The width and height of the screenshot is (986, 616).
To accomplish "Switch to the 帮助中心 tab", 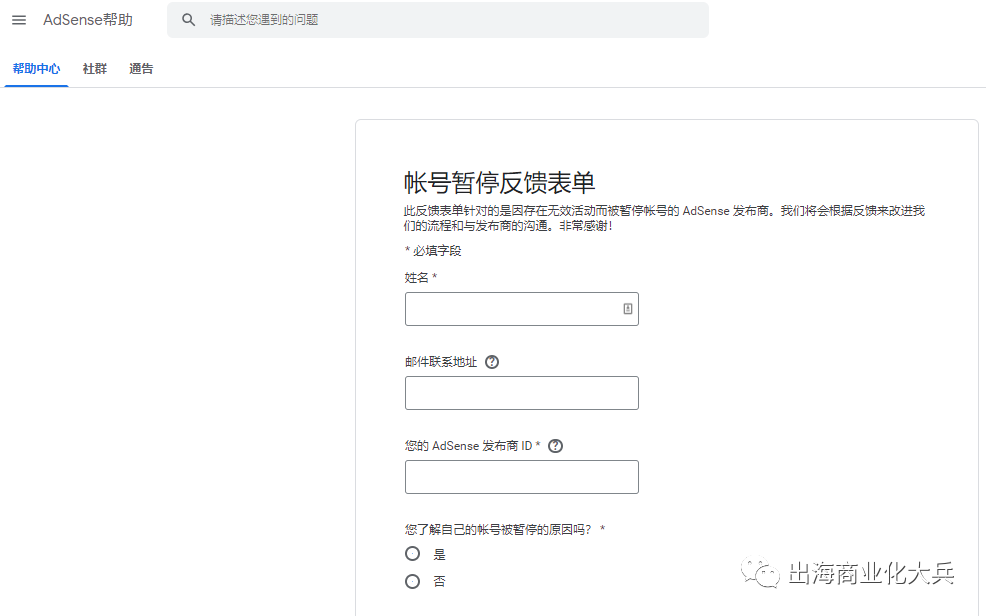I will coord(36,69).
